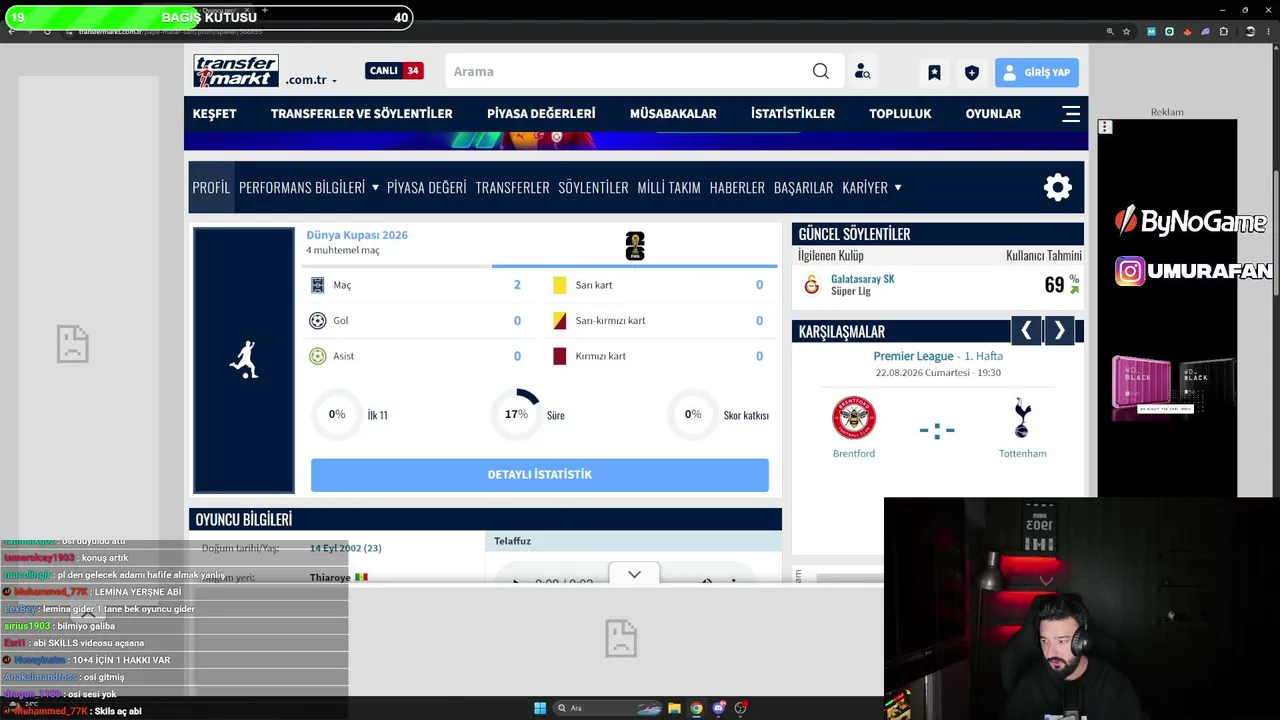Click the Galatasaray SK club crest
Viewport: 1280px width, 720px height.
pyautogui.click(x=811, y=285)
